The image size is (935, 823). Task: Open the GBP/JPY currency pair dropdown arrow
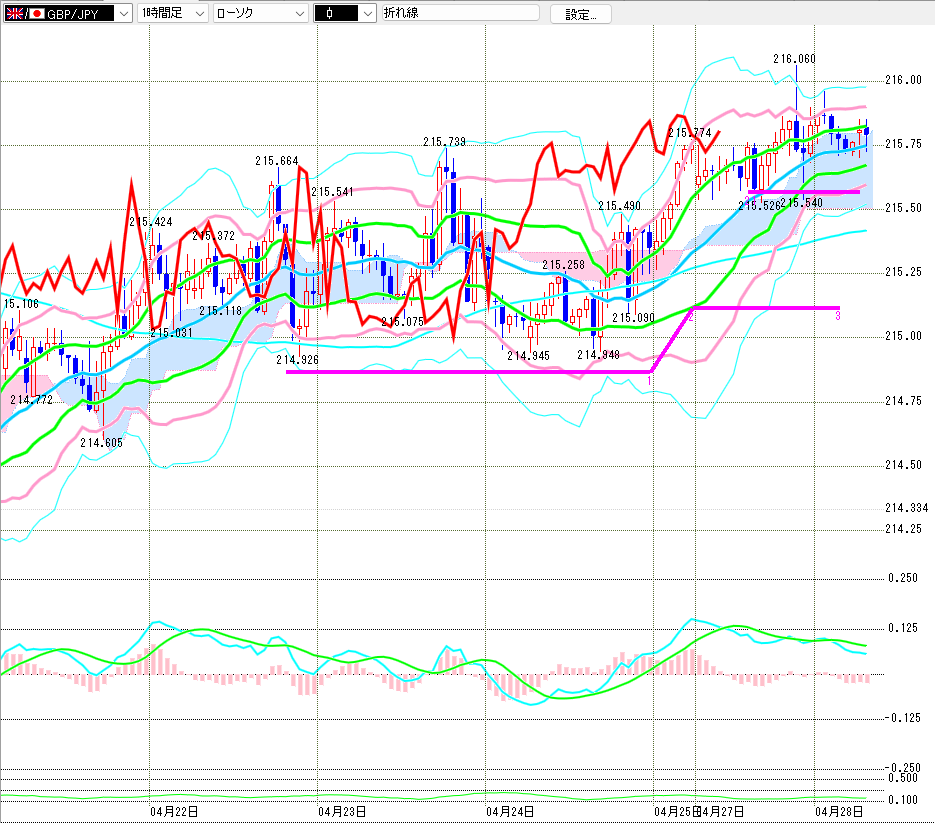122,13
